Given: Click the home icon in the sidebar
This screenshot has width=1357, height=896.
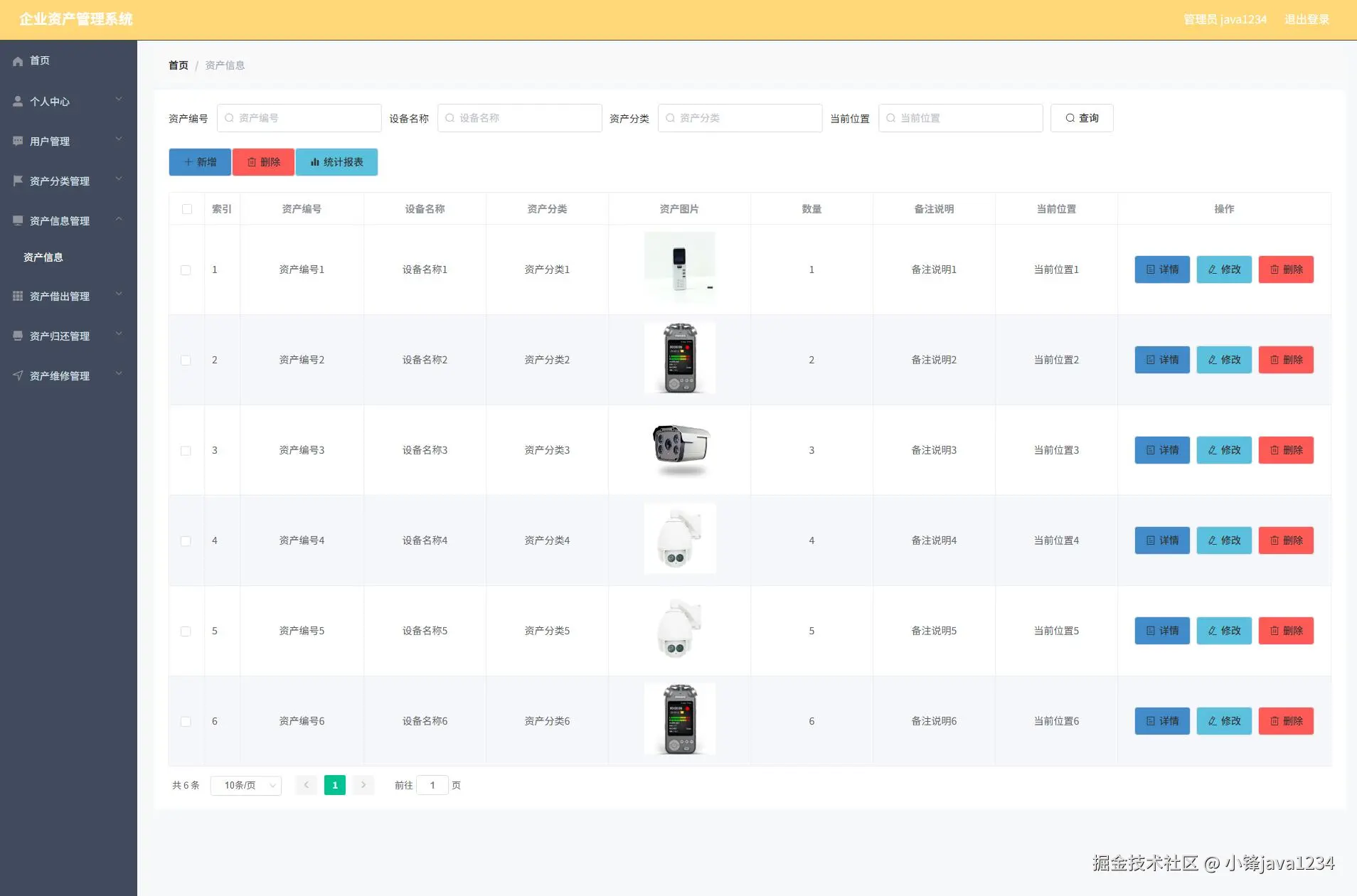Looking at the screenshot, I should (18, 61).
